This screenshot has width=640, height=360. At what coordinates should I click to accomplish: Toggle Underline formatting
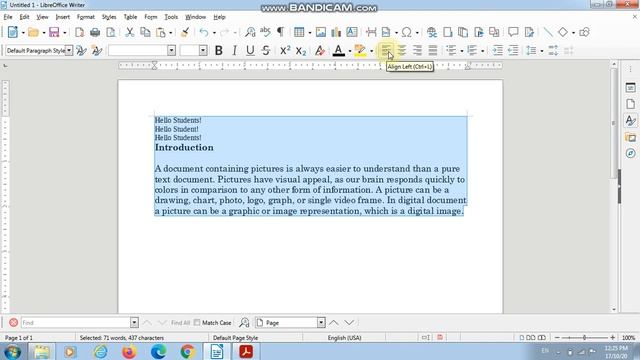(250, 50)
